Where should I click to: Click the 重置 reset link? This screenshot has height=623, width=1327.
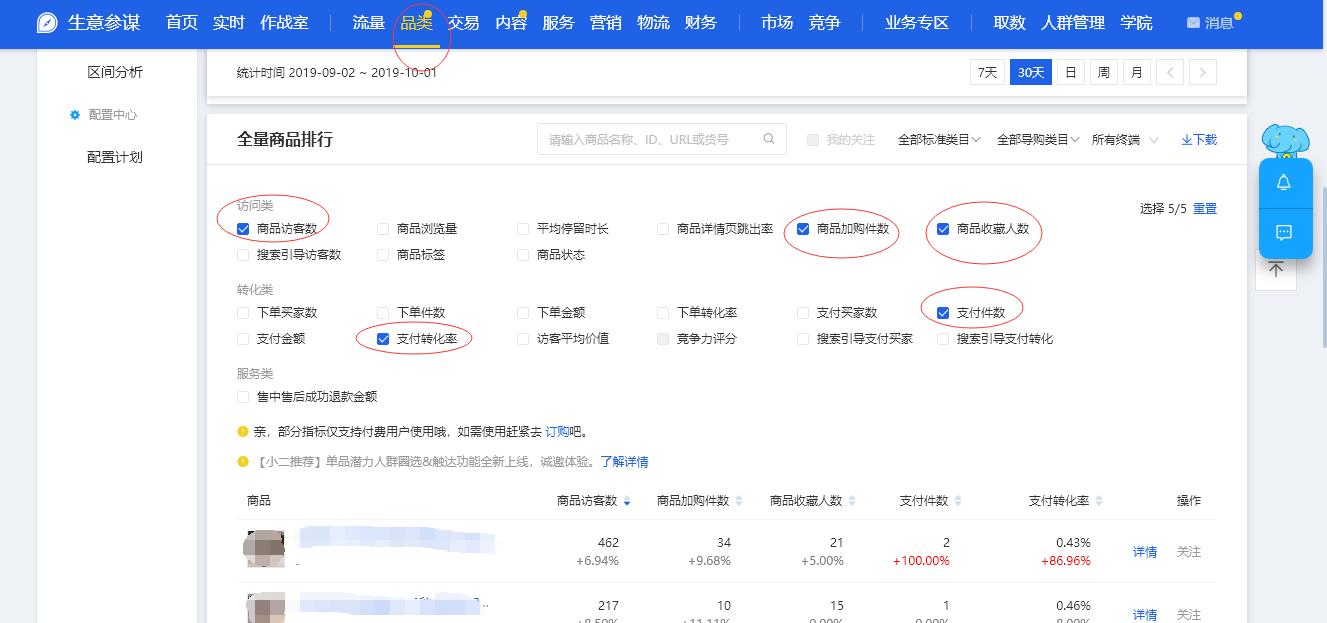pyautogui.click(x=1205, y=209)
